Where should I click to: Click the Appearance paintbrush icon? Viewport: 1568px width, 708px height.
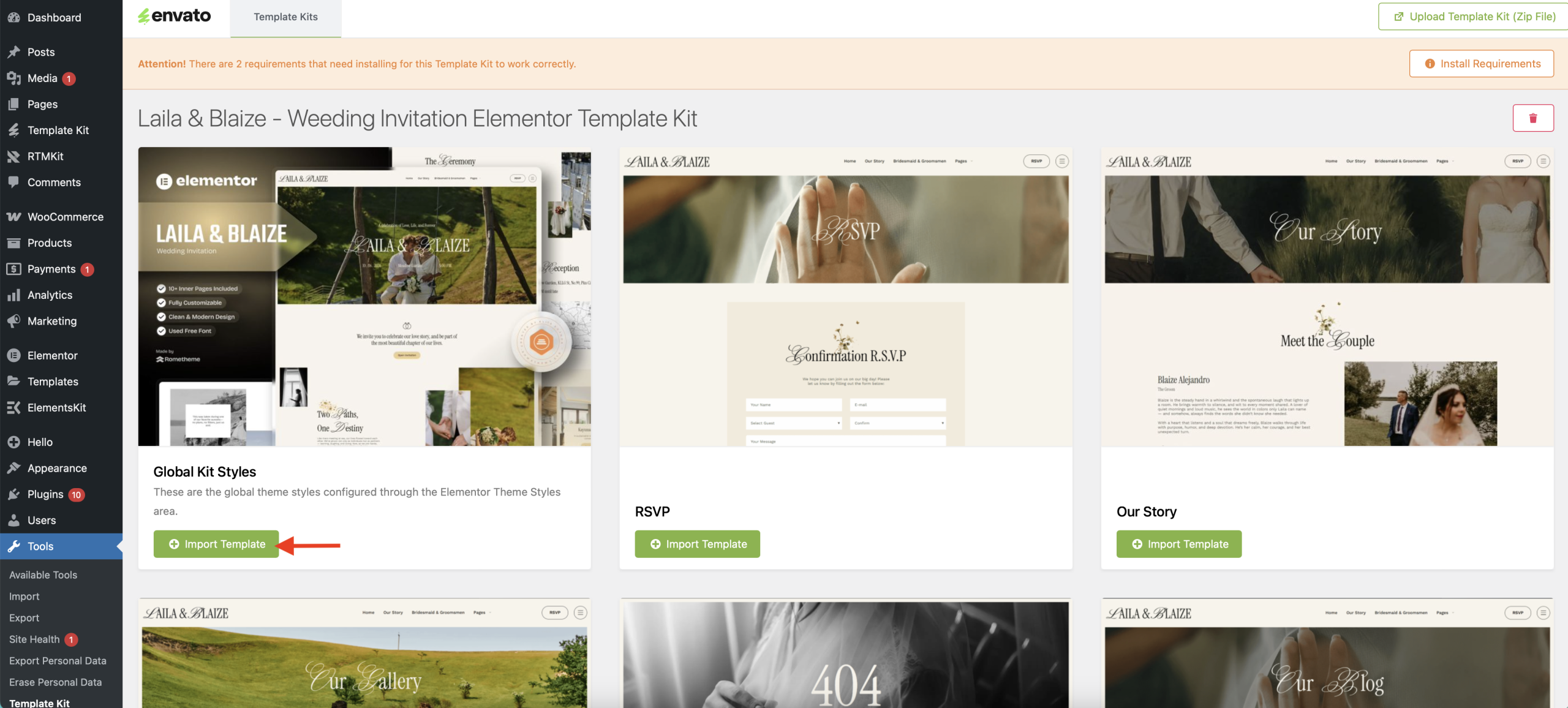(x=13, y=469)
